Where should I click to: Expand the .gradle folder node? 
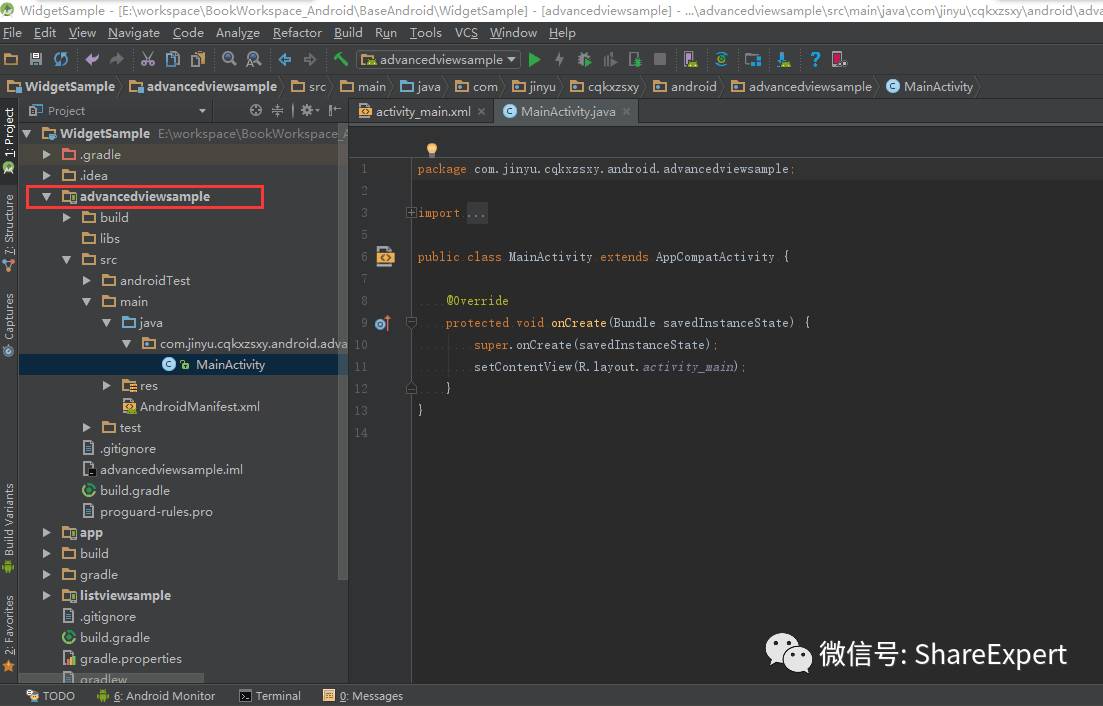click(46, 155)
